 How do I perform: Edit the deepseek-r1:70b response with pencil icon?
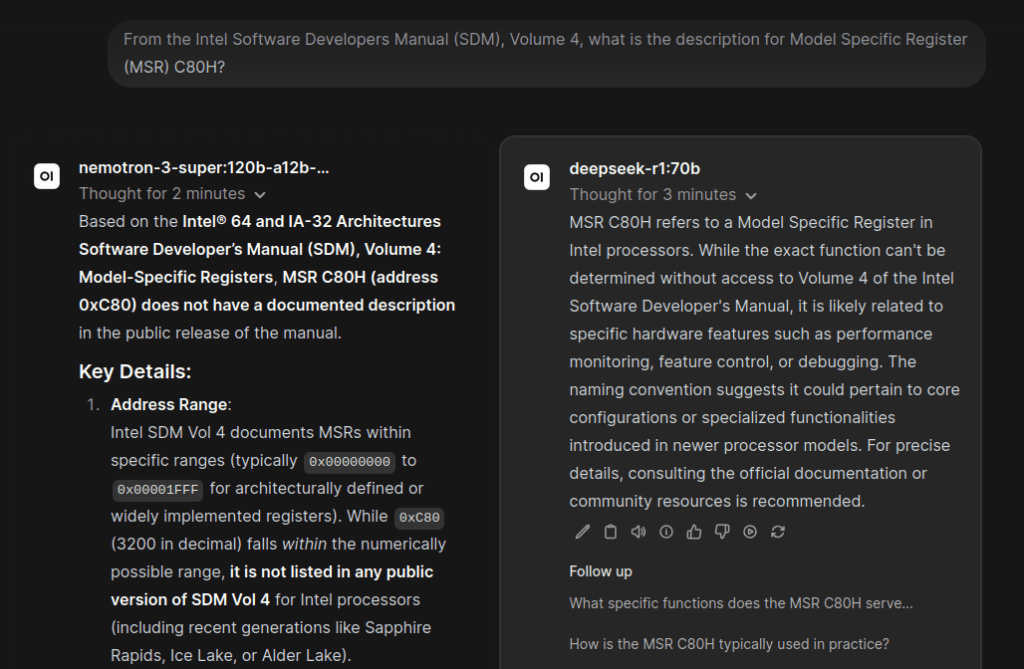[x=582, y=532]
